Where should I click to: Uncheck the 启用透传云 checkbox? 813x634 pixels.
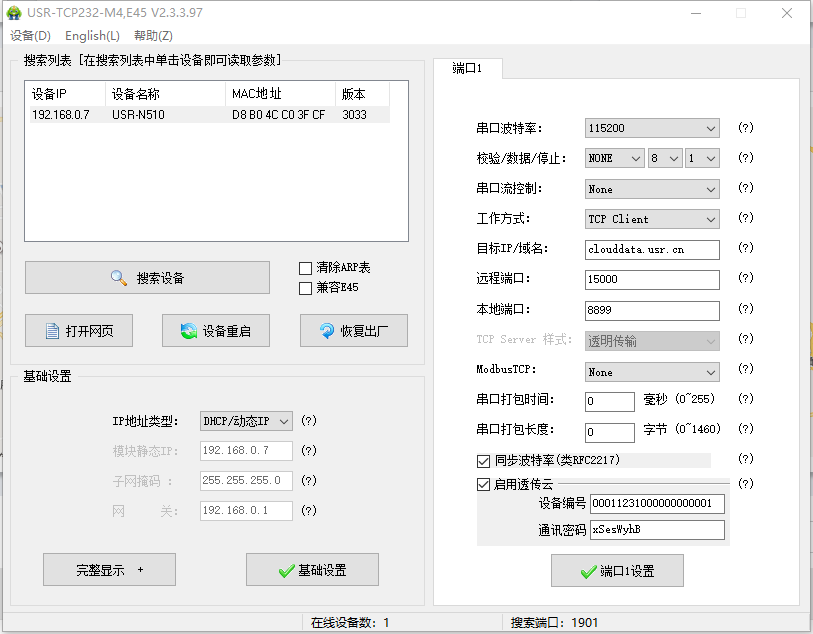pos(483,485)
